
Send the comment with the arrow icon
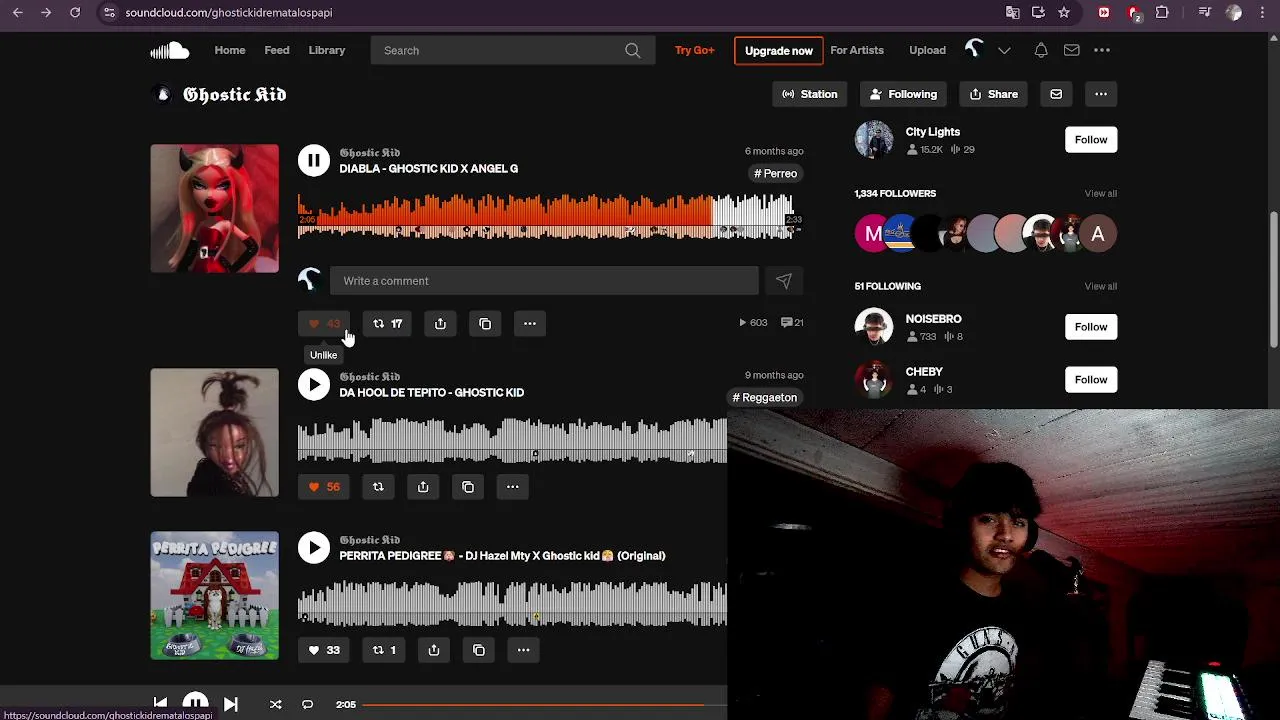point(784,281)
